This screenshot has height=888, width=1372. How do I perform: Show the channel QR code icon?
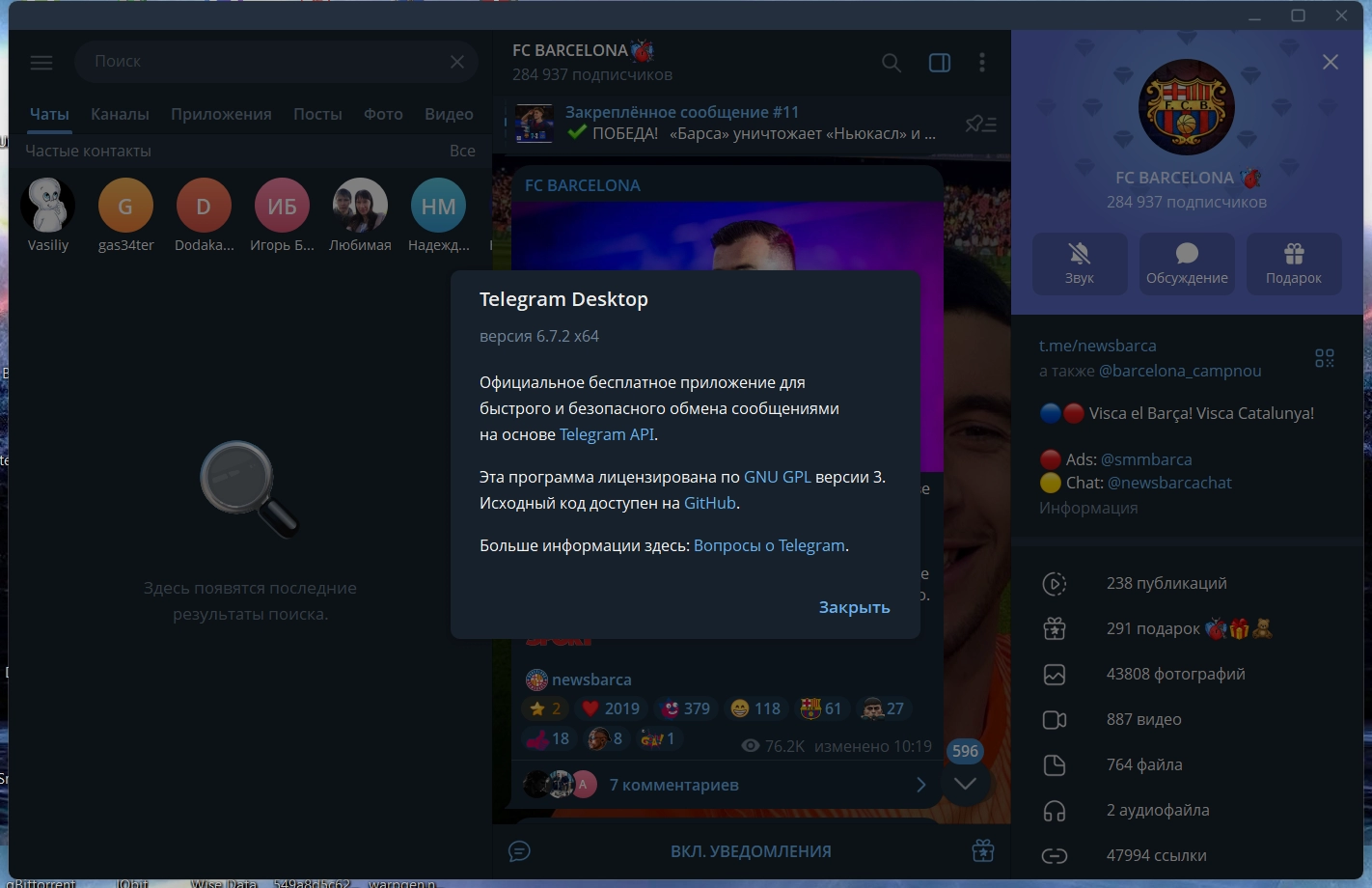pos(1325,358)
